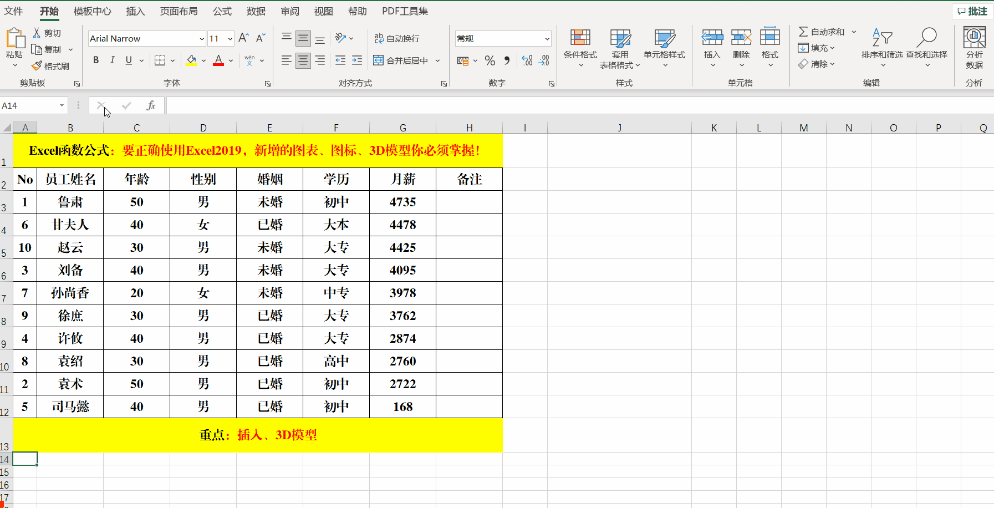Viewport: 994px width, 508px height.
Task: Click the Borders icon
Action: (159, 60)
